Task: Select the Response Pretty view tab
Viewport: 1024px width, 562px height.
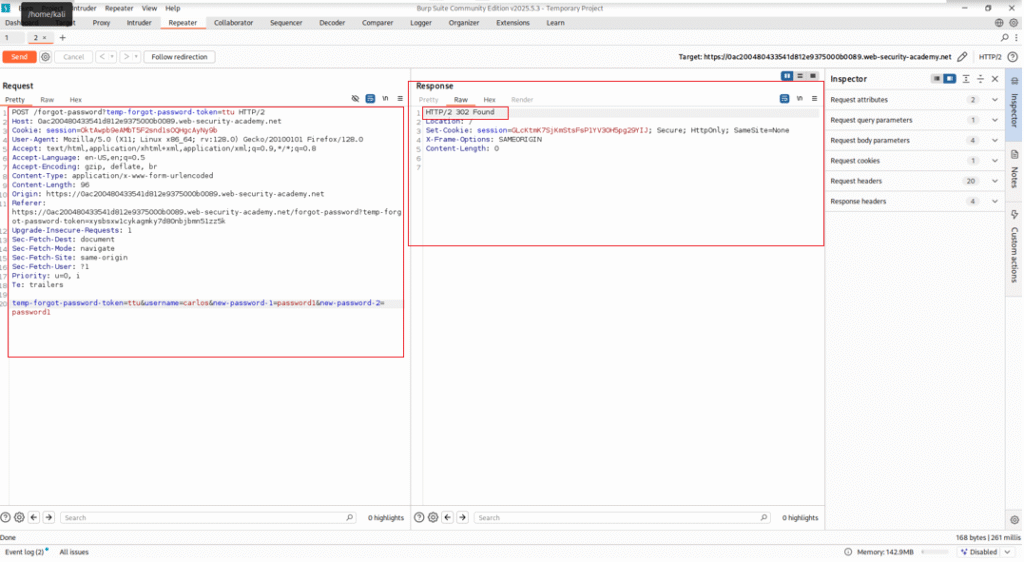Action: [428, 100]
